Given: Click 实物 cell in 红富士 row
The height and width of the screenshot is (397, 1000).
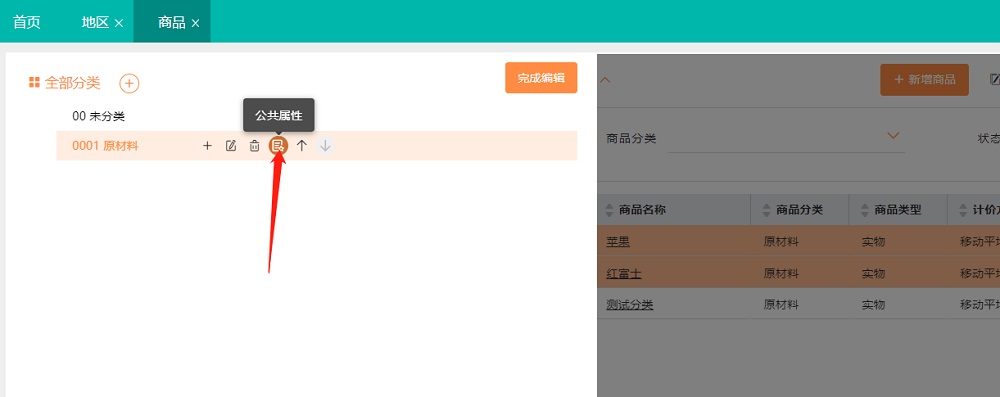Looking at the screenshot, I should click(x=873, y=274).
